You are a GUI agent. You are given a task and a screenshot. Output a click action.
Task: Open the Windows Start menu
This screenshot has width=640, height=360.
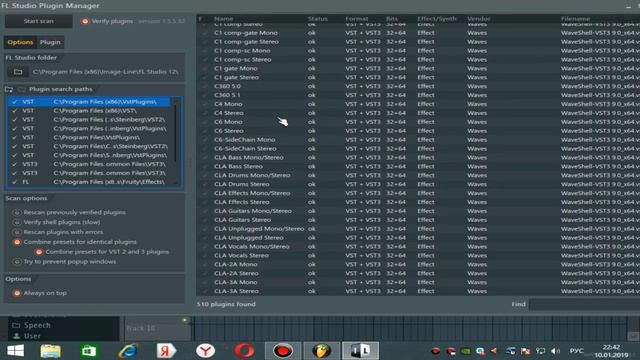16,351
